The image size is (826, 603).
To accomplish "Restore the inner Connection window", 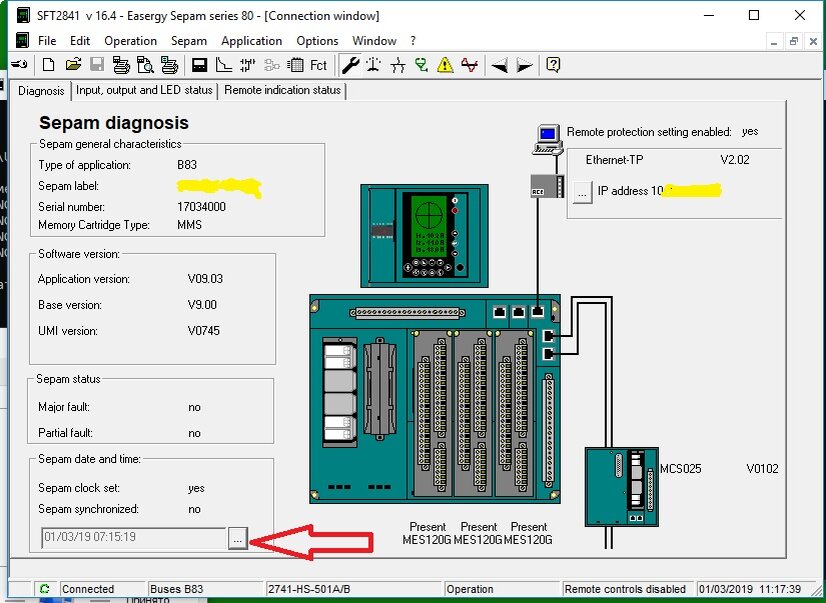I will (793, 42).
